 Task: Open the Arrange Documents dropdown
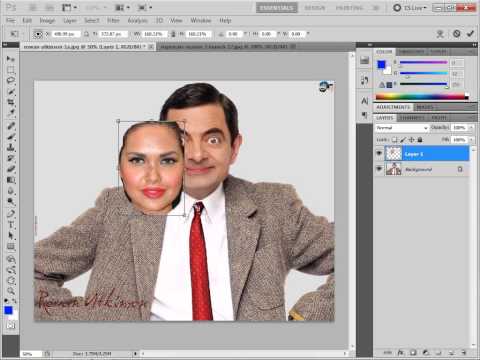pos(122,7)
